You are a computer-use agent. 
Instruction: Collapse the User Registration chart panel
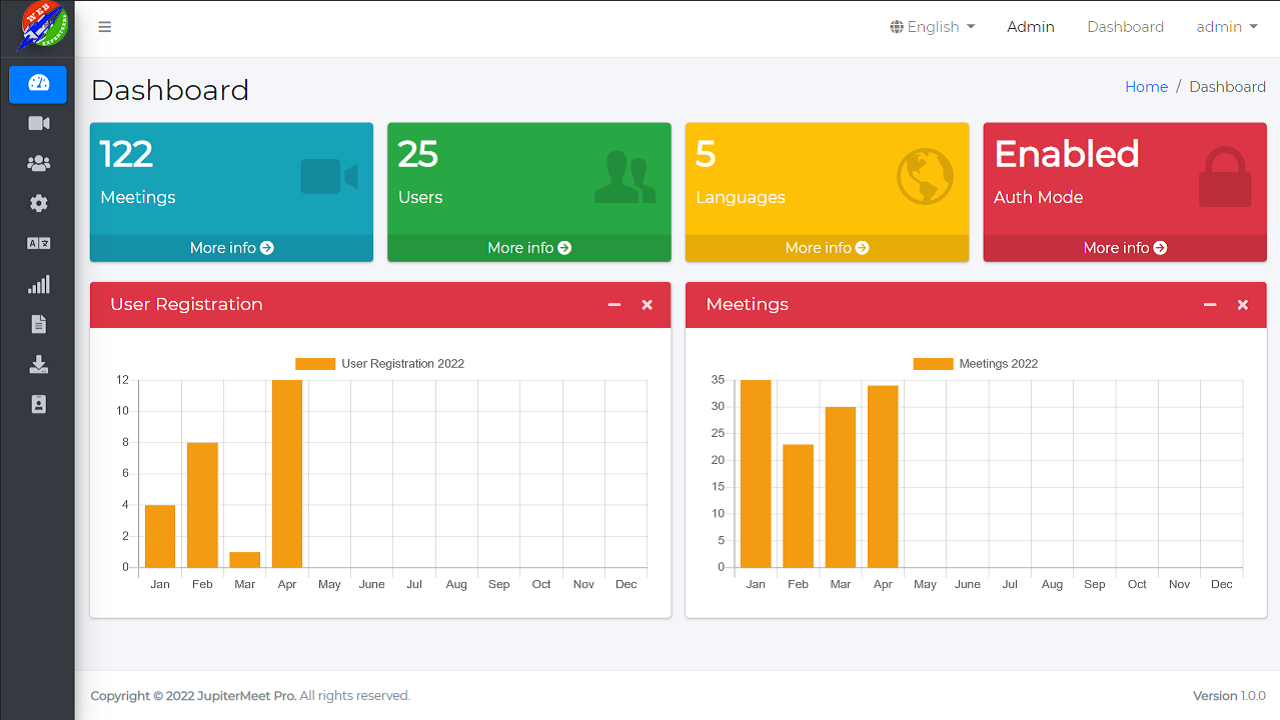614,305
